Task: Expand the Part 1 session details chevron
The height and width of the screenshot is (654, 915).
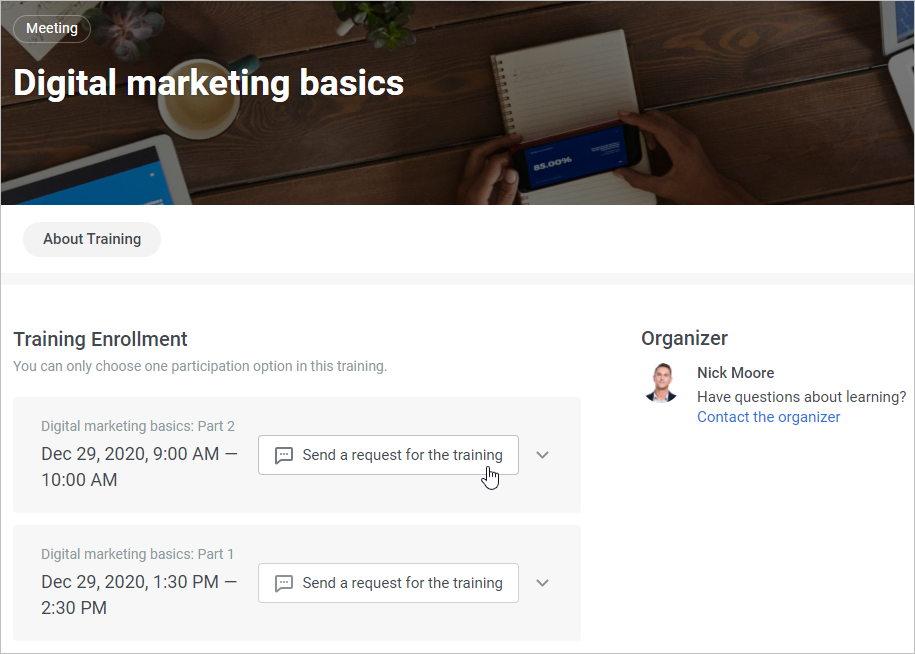Action: (542, 583)
